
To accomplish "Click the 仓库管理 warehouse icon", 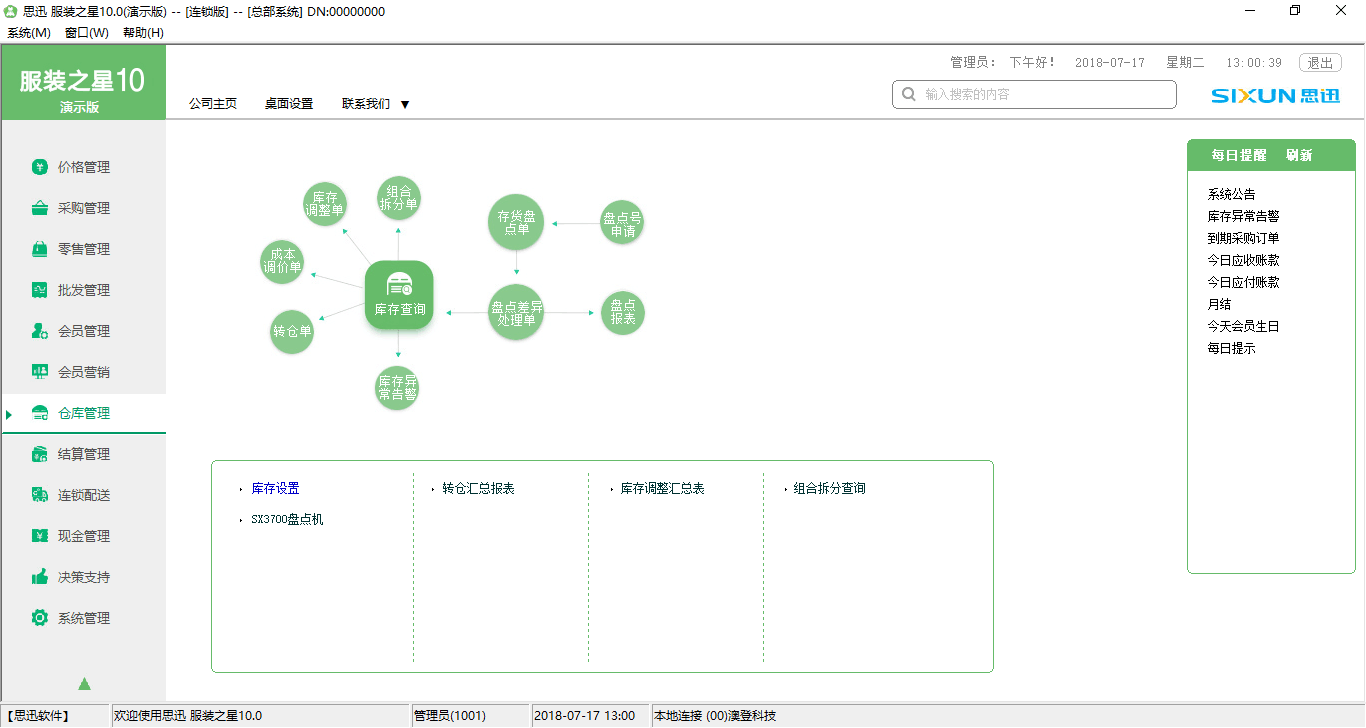I will point(40,413).
